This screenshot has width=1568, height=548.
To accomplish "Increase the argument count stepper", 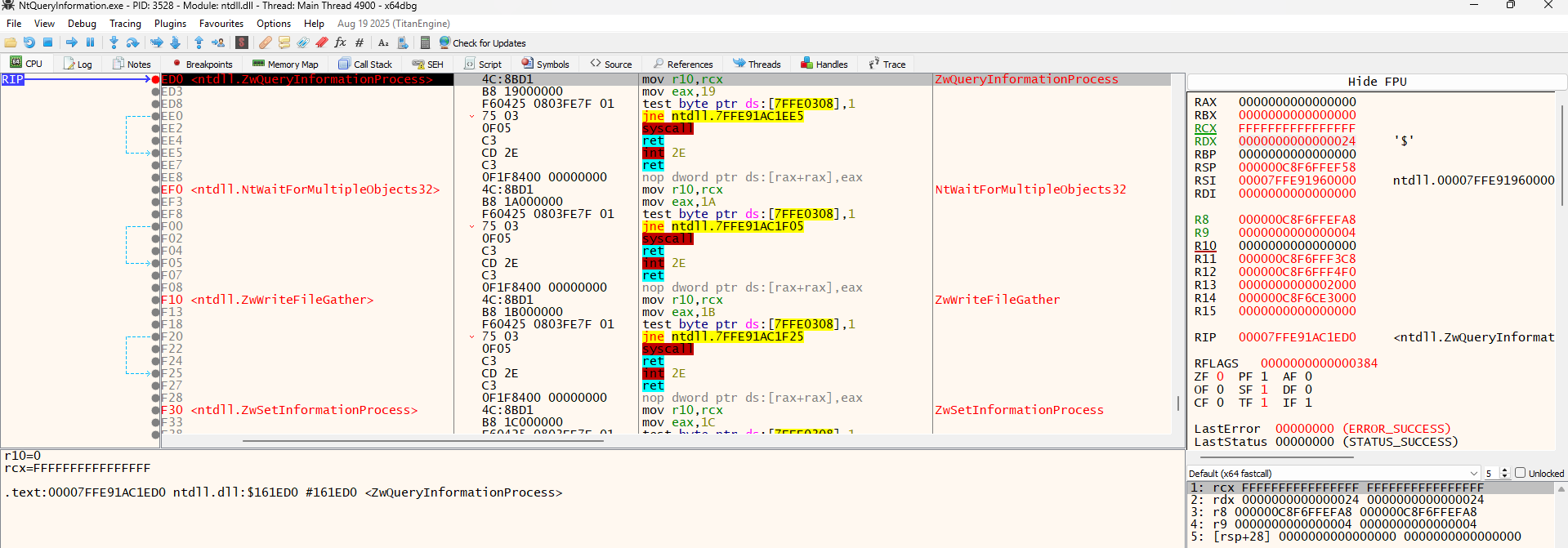I will click(x=1504, y=470).
